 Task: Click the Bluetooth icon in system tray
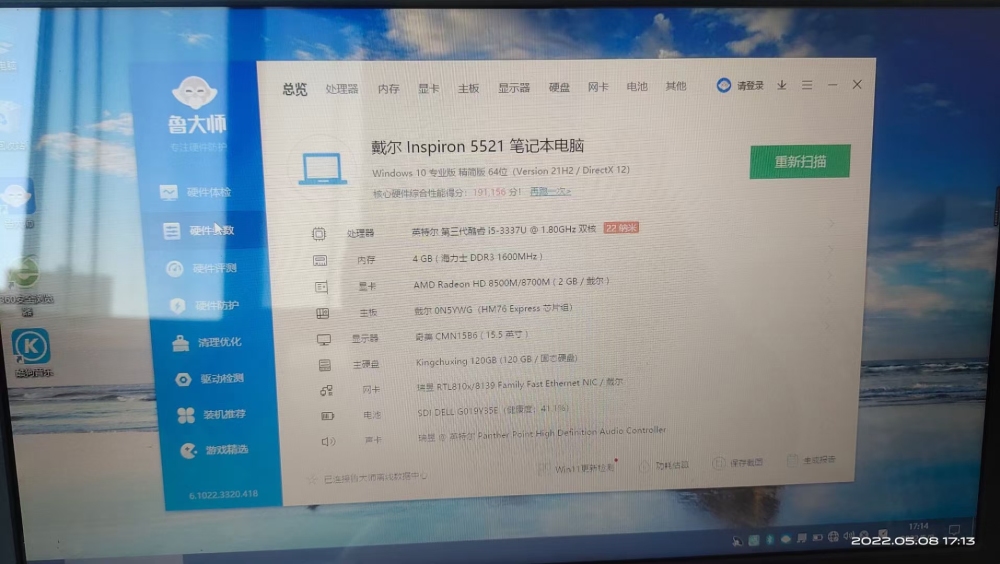[x=770, y=540]
